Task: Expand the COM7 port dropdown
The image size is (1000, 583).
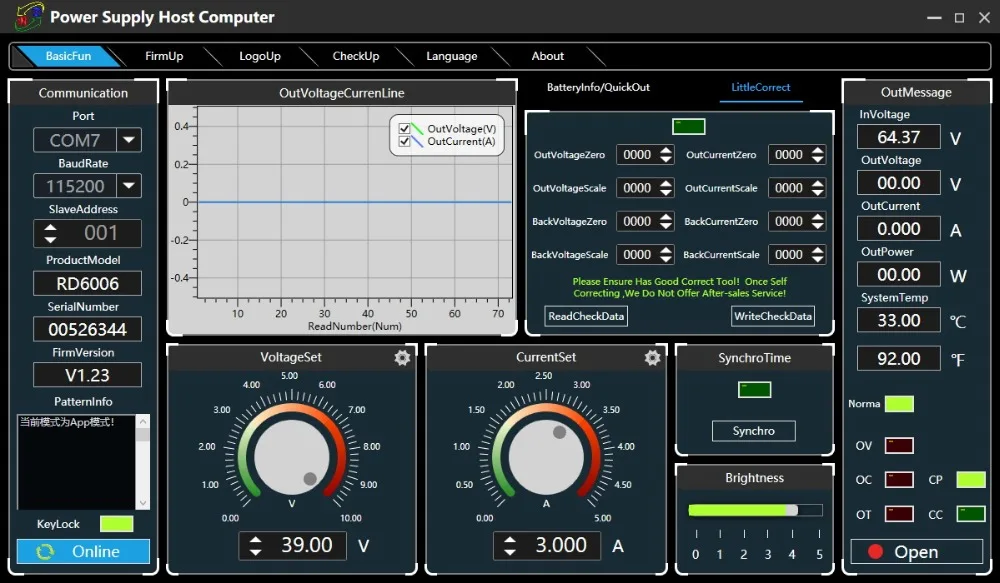Action: click(x=129, y=140)
